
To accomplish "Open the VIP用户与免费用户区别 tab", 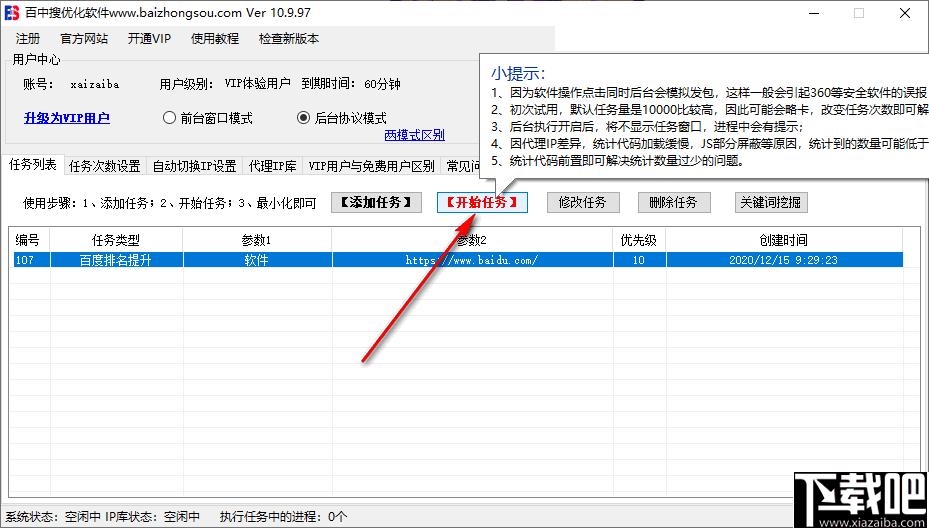I will [x=371, y=167].
